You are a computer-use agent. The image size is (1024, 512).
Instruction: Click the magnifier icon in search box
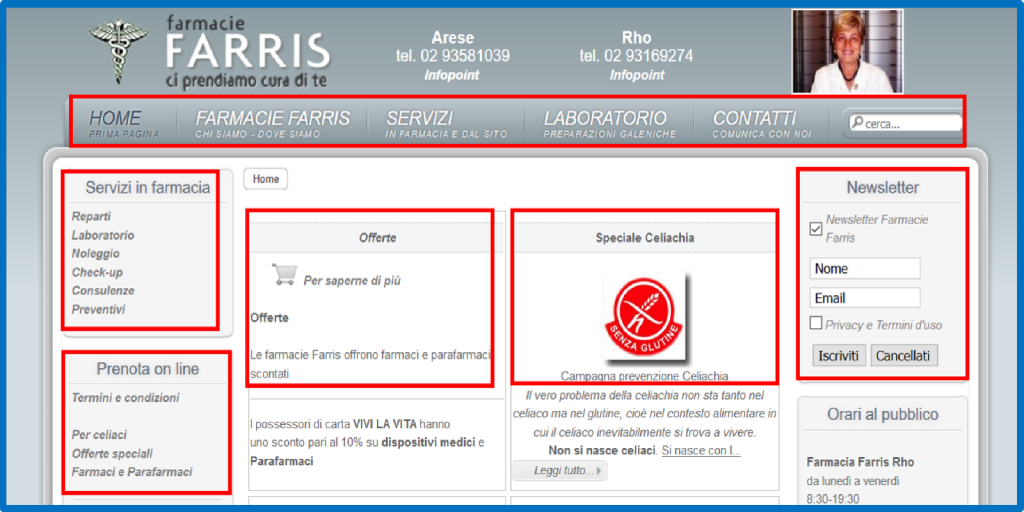[x=857, y=123]
